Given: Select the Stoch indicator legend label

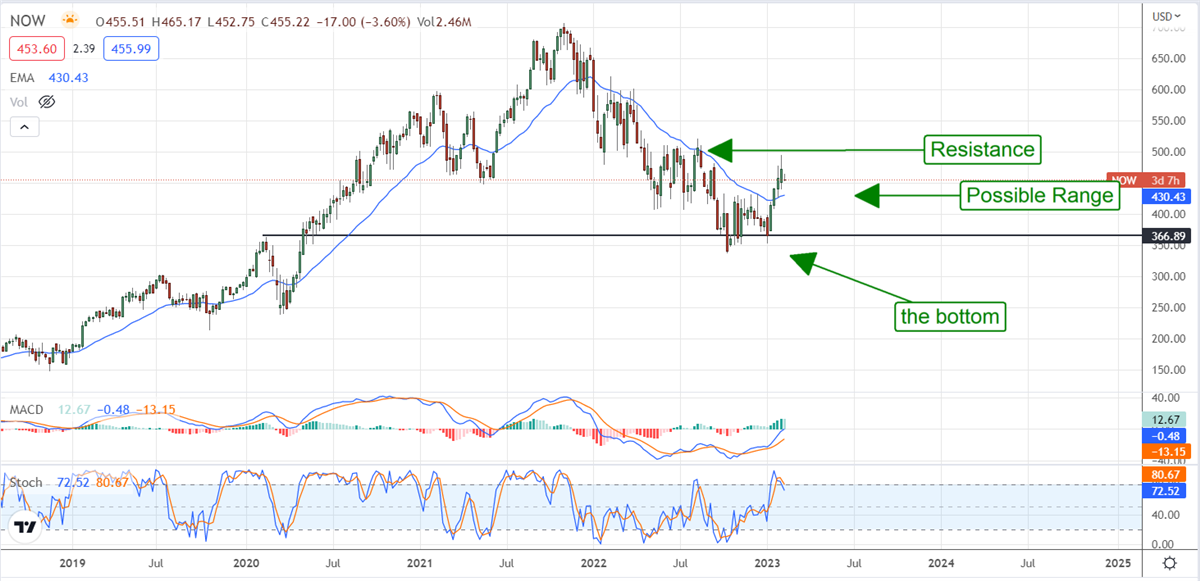Looking at the screenshot, I should click(26, 482).
